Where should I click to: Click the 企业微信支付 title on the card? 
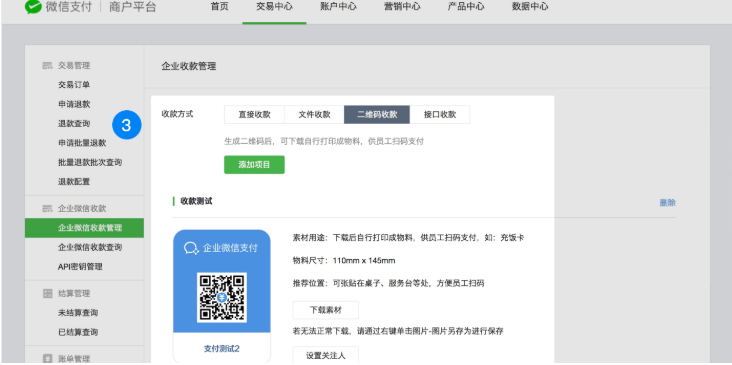[x=230, y=248]
